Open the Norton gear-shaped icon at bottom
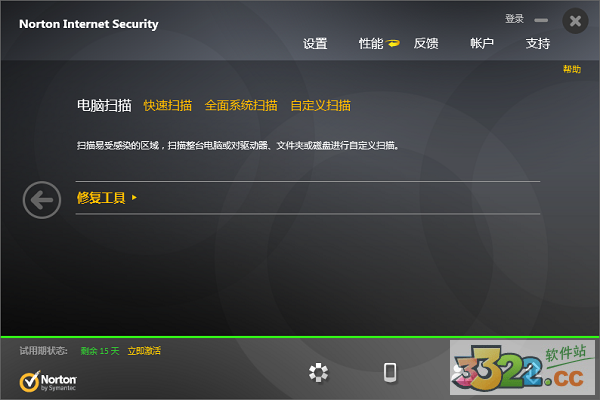This screenshot has width=600, height=400. click(318, 372)
